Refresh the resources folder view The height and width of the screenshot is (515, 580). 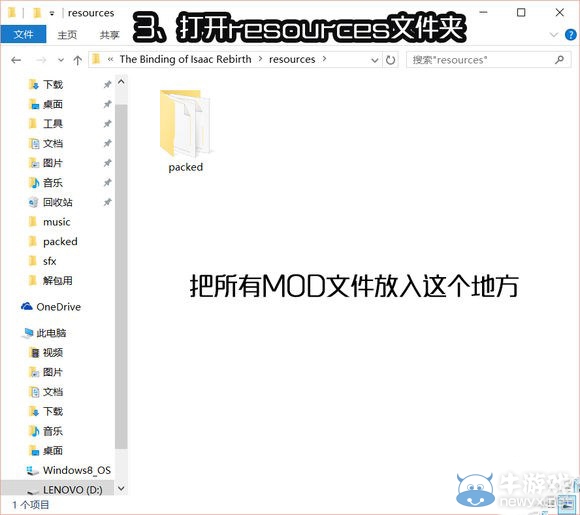tap(390, 60)
